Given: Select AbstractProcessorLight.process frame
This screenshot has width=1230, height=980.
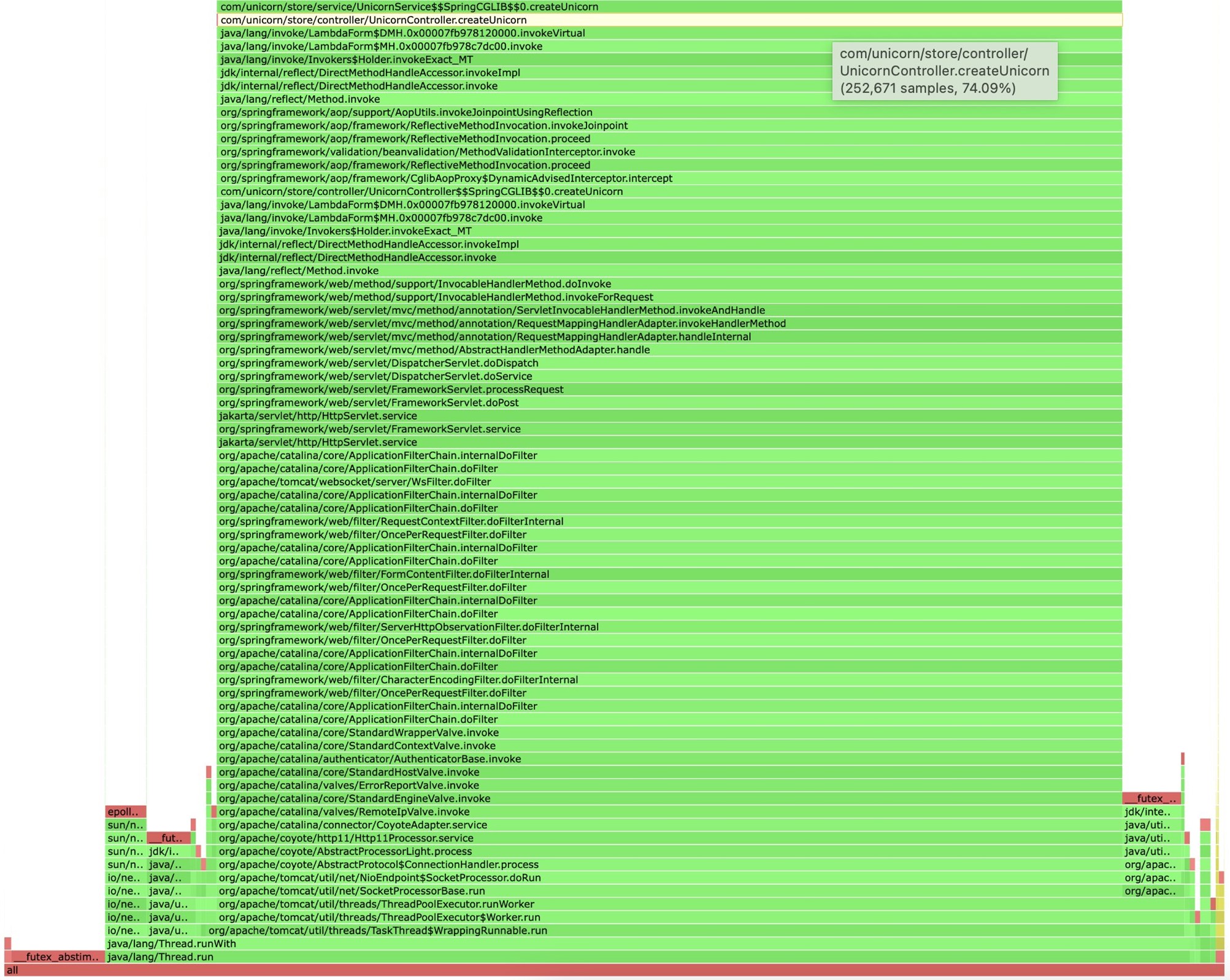Looking at the screenshot, I should click(669, 851).
